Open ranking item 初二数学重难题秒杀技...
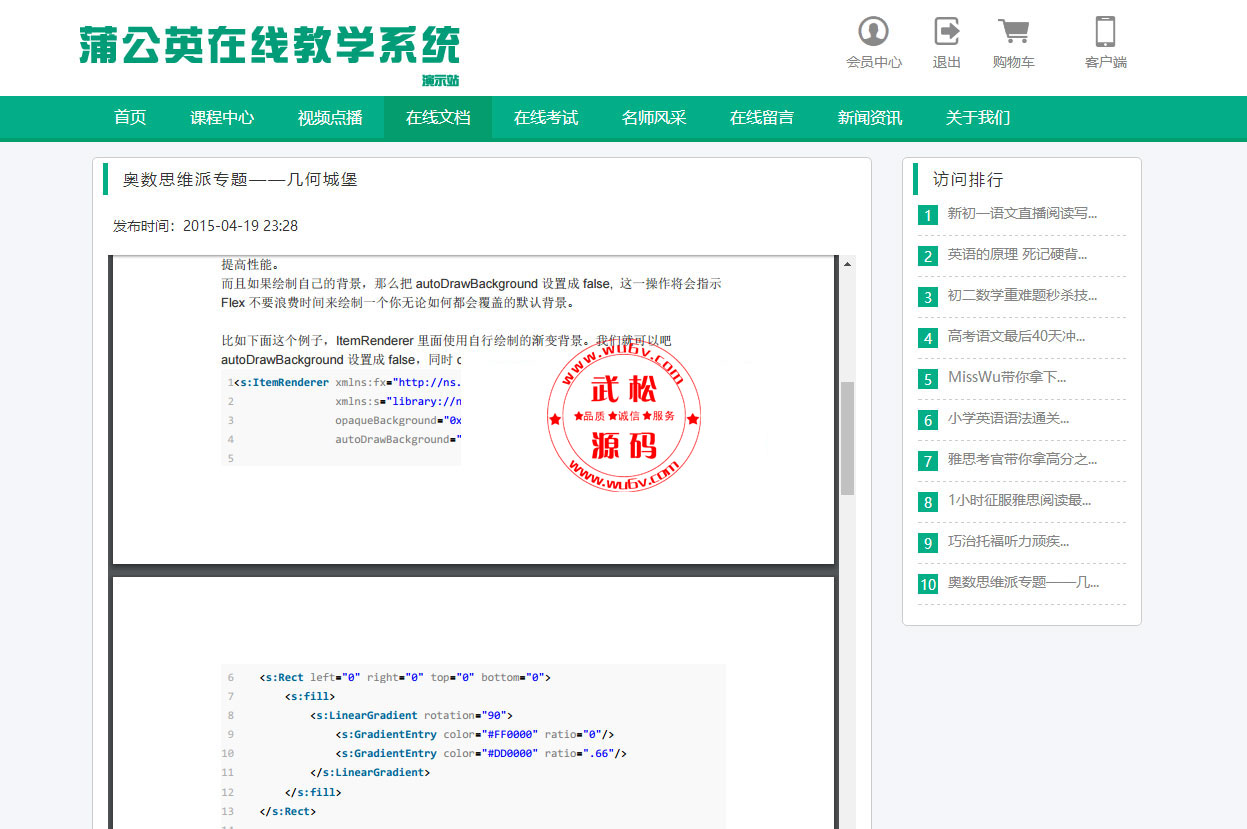1247x829 pixels. click(x=1022, y=295)
